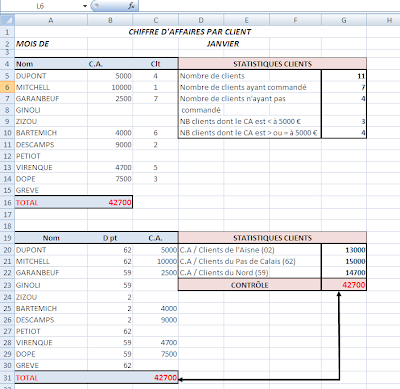The width and height of the screenshot is (400, 389).
Task: Click the CONTRÔLE label cell
Action: tap(250, 285)
